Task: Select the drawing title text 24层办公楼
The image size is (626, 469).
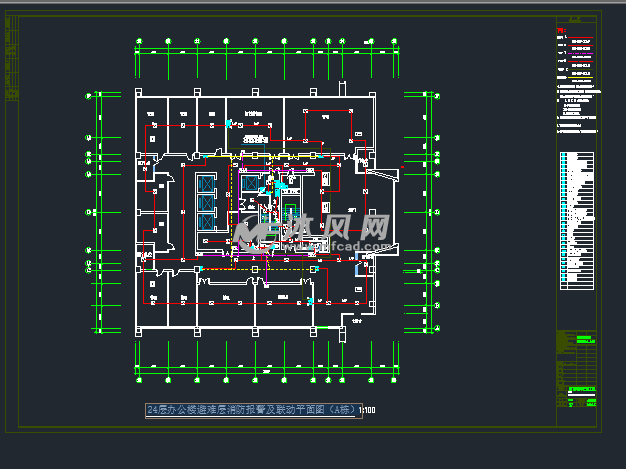Action: 250,410
